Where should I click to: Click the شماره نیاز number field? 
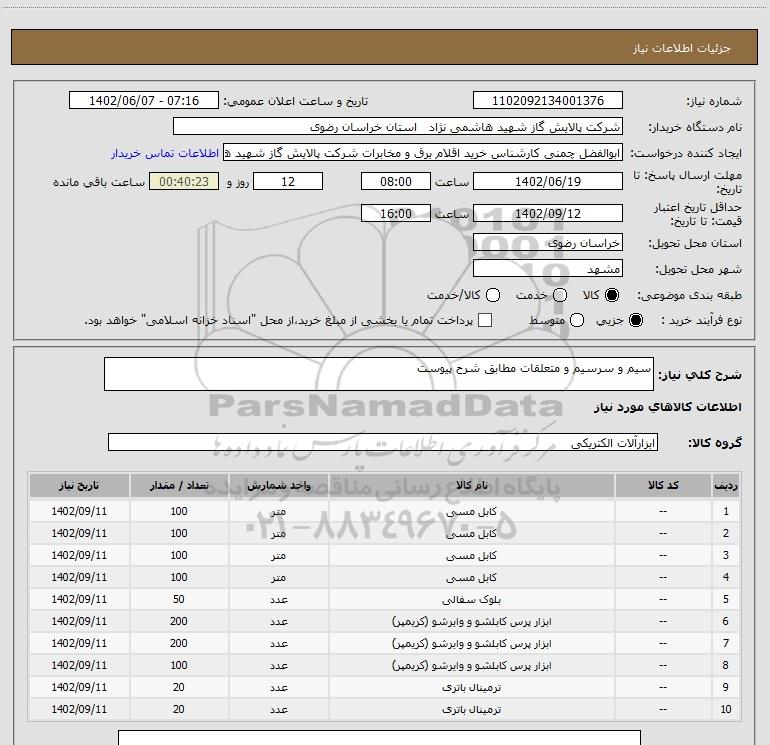547,101
